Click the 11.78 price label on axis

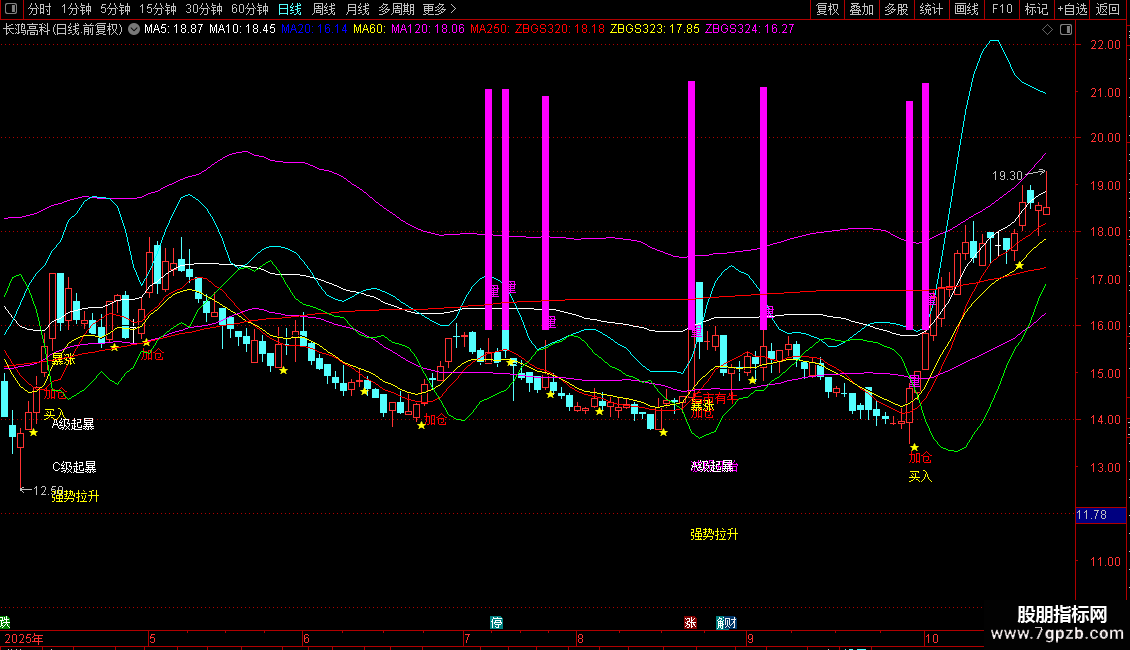pos(1091,515)
